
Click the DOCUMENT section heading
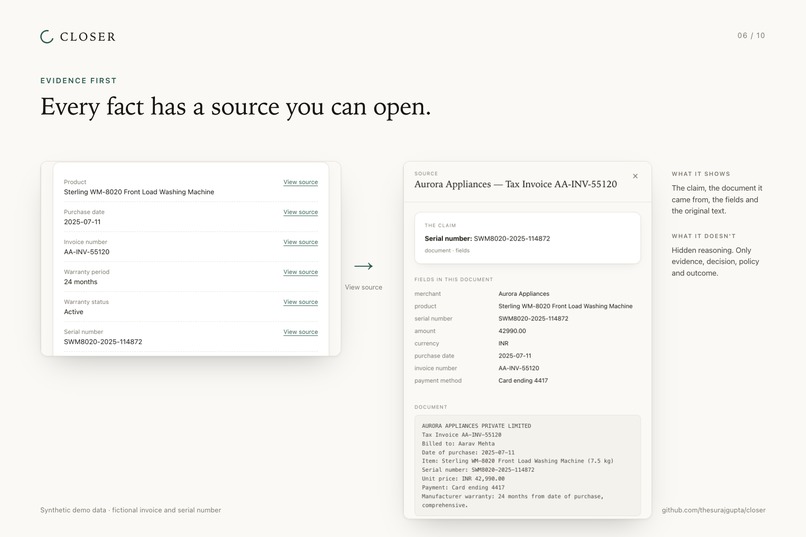point(431,407)
